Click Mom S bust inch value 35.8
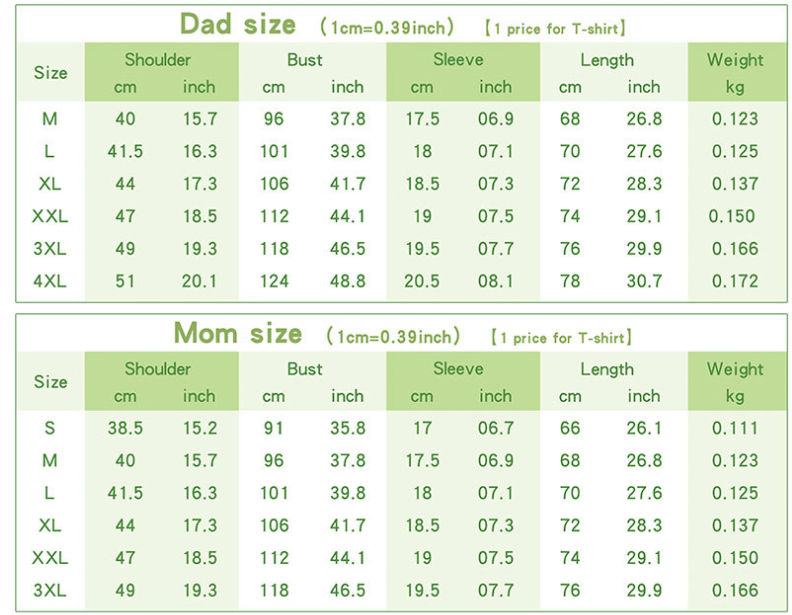Screen dimensions: 792x615 [348, 428]
